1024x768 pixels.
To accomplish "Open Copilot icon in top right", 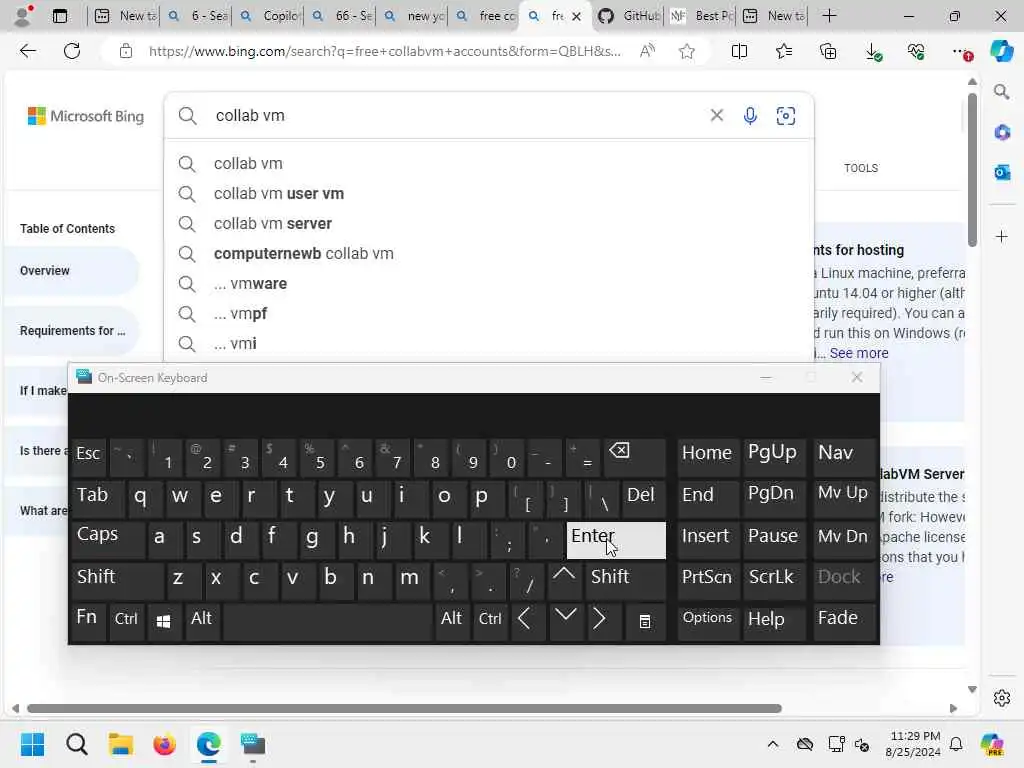I will (x=1001, y=51).
